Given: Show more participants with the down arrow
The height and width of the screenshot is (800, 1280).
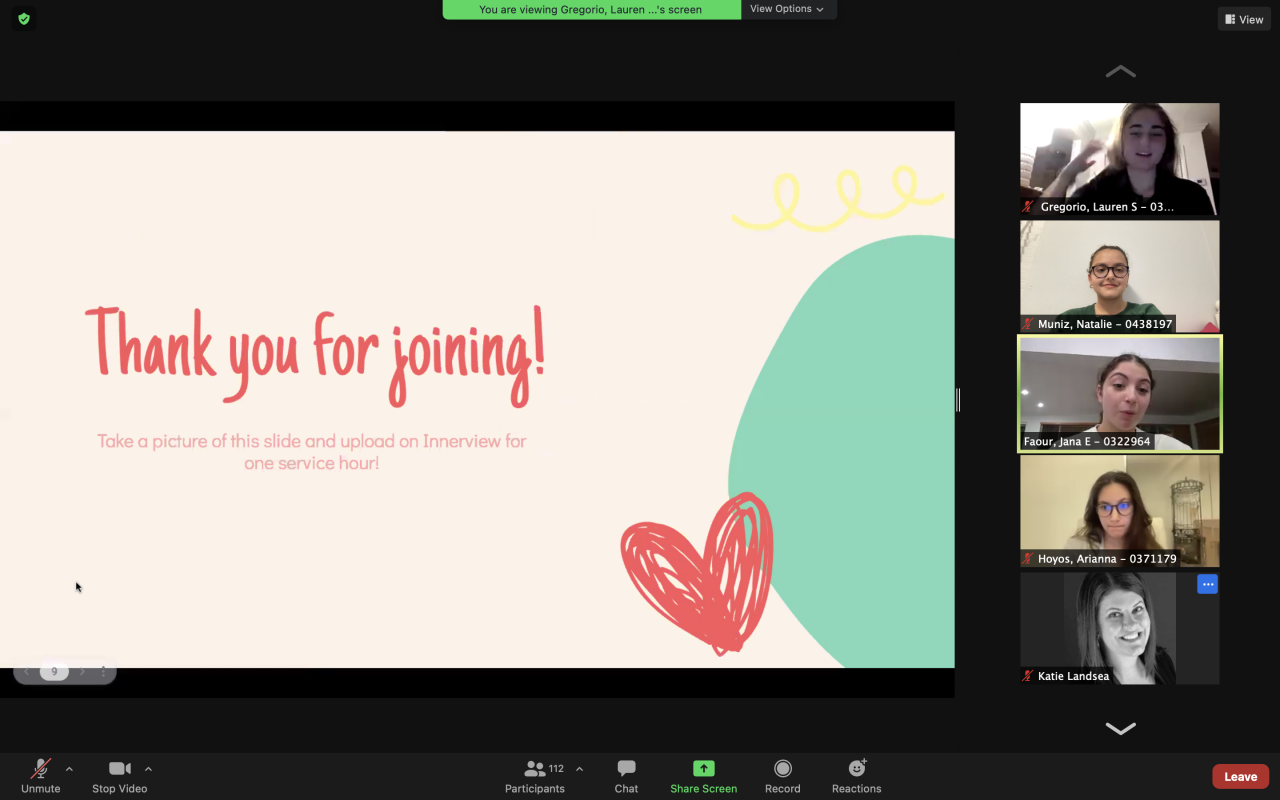Looking at the screenshot, I should pyautogui.click(x=1120, y=728).
